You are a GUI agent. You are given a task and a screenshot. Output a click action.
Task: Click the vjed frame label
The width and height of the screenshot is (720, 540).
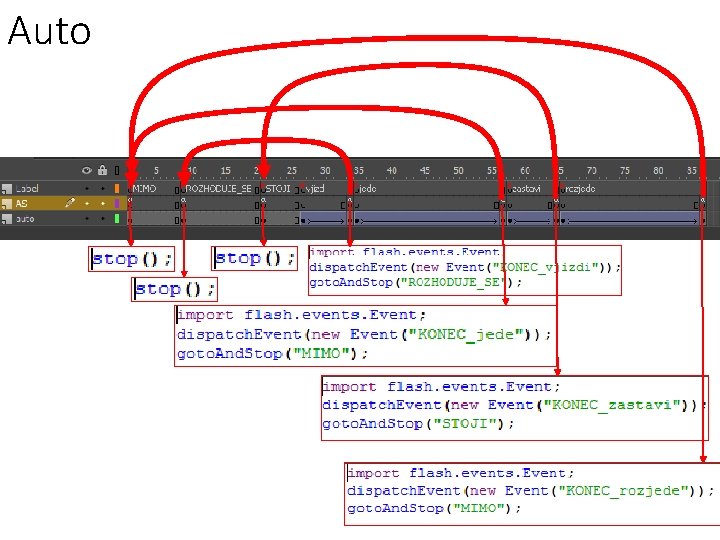click(314, 189)
